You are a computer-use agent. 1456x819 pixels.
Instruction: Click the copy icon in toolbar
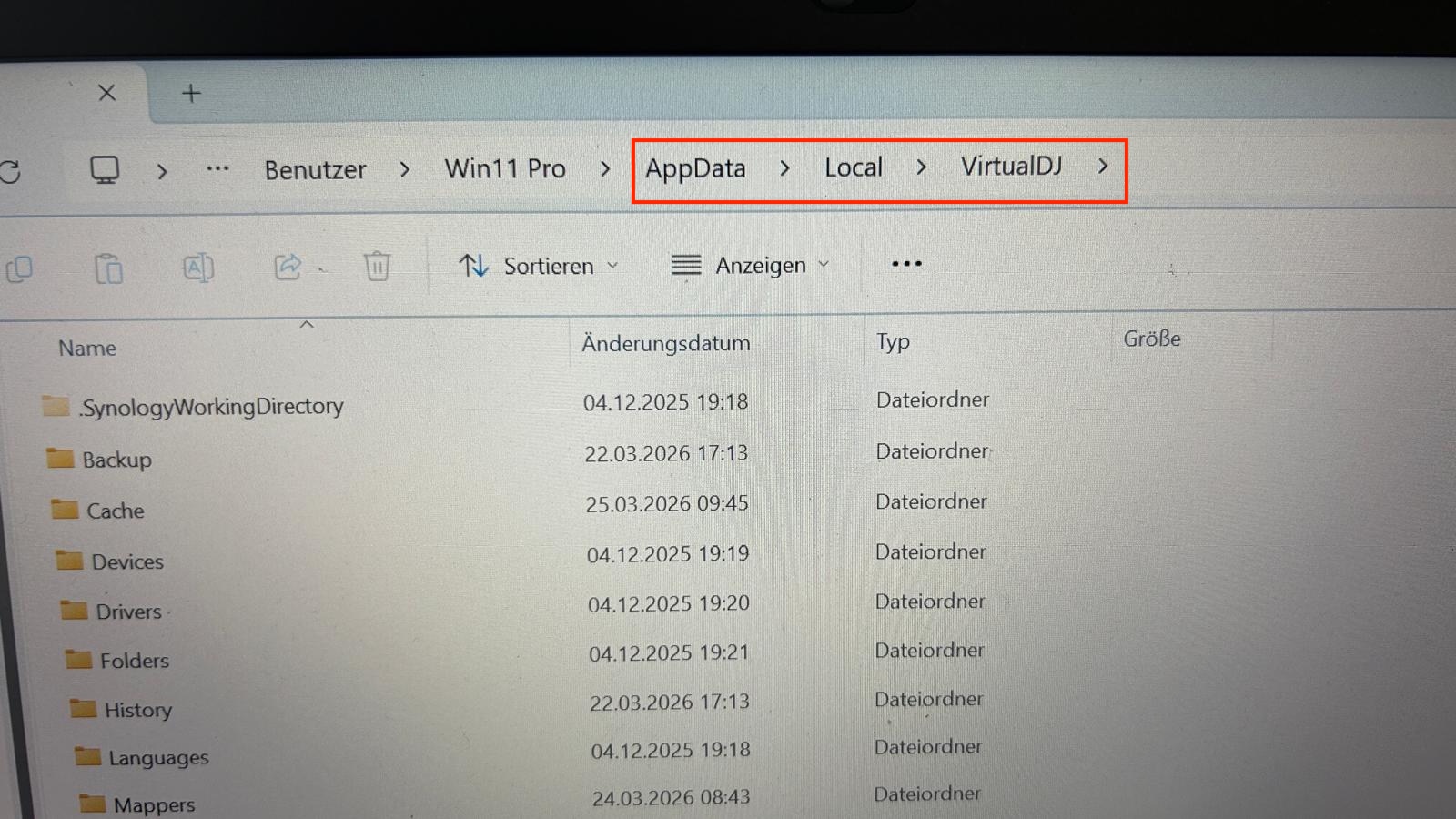19,269
